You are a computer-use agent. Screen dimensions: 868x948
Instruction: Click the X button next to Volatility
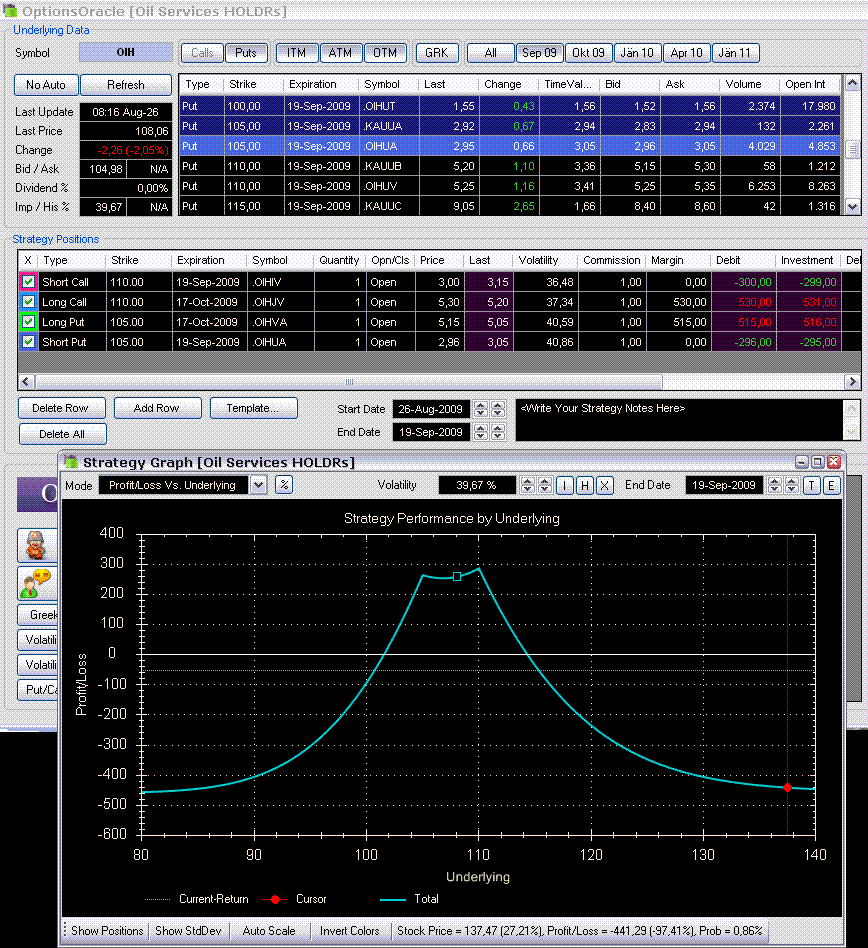(x=604, y=485)
